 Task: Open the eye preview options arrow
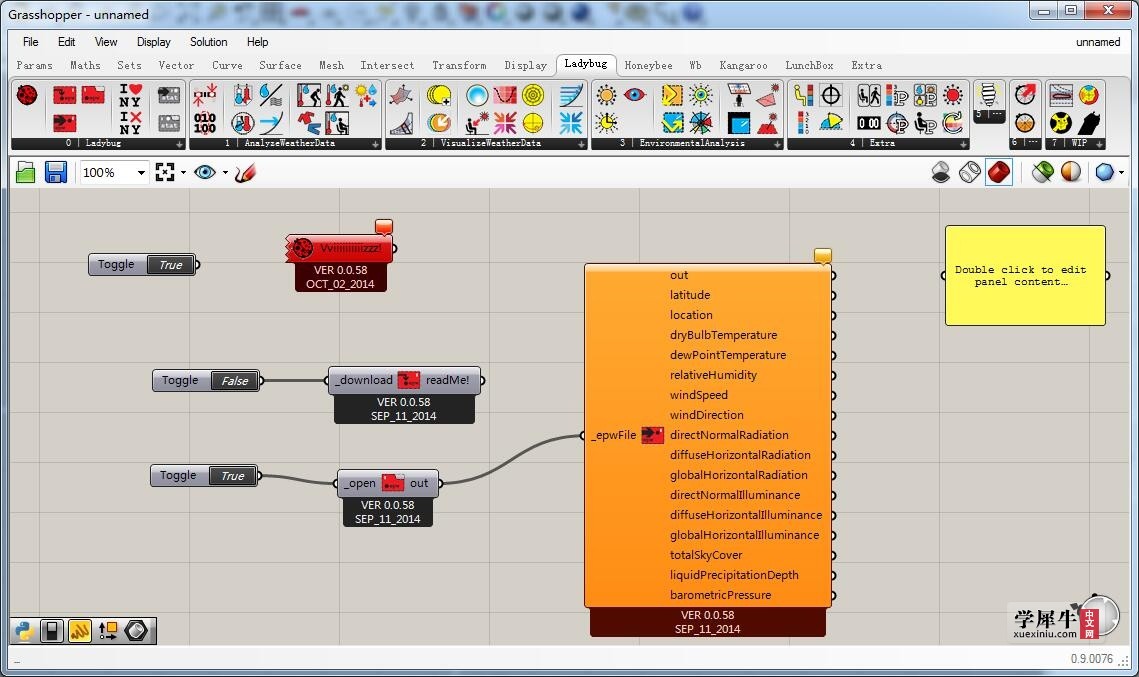click(x=225, y=173)
